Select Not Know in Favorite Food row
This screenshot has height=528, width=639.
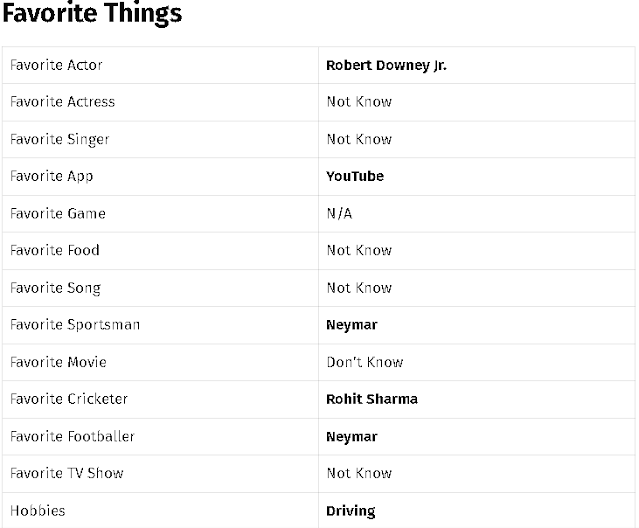point(359,250)
